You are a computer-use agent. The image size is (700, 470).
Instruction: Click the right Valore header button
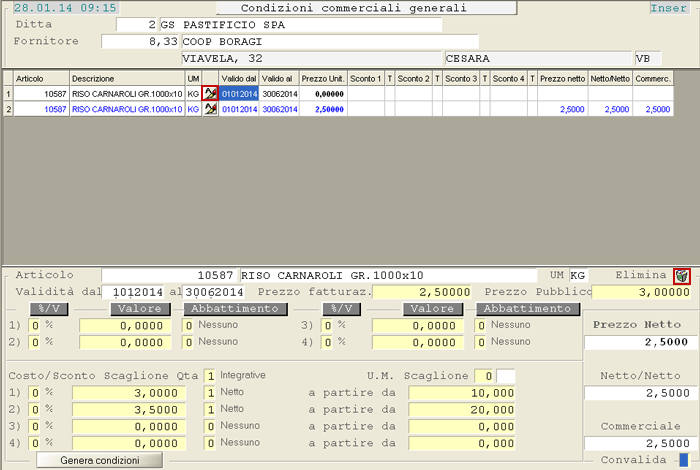click(433, 309)
